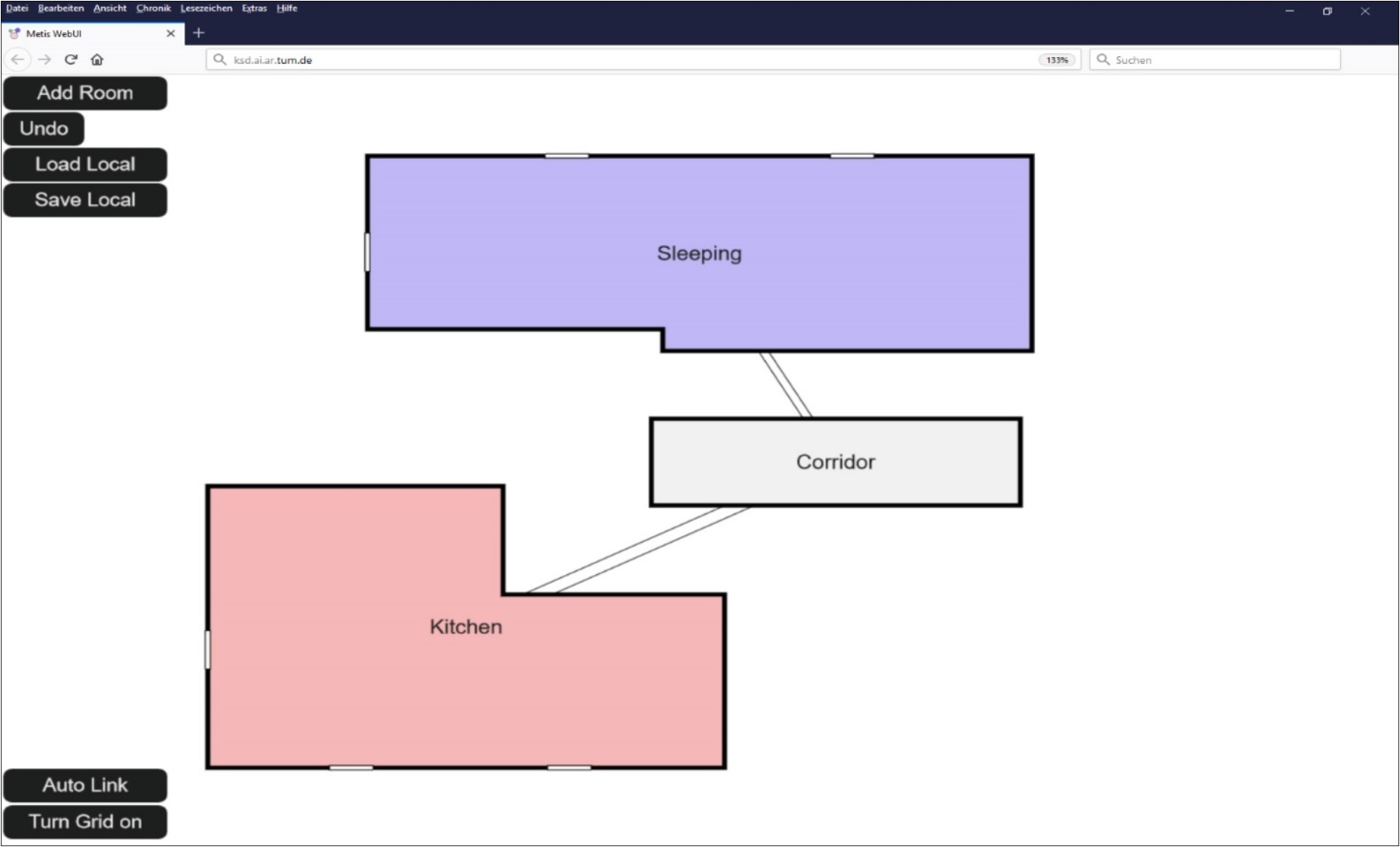Click the 133% zoom level indicator

pyautogui.click(x=1056, y=59)
